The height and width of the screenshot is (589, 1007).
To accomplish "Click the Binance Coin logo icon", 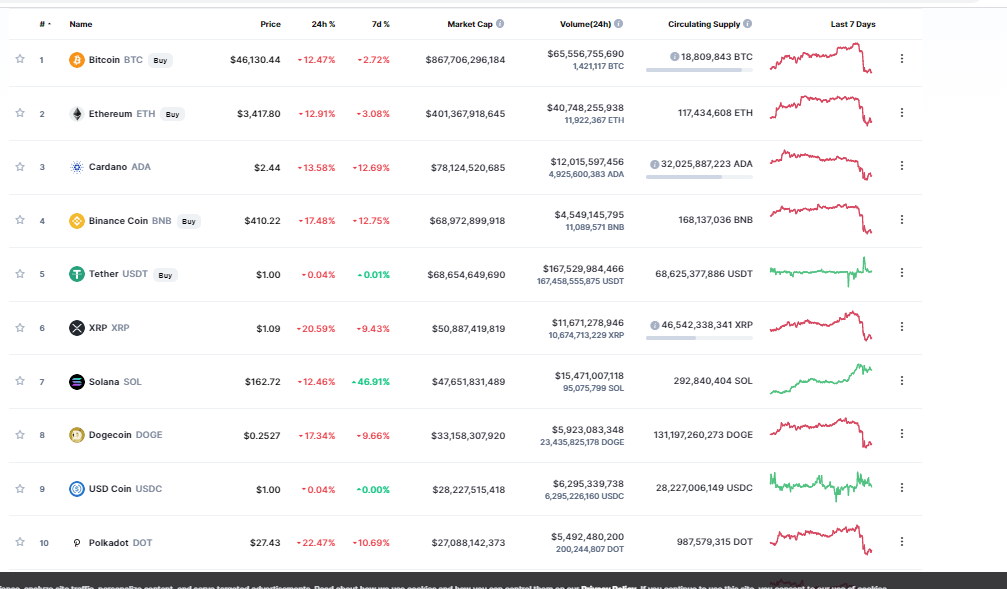I will click(76, 221).
